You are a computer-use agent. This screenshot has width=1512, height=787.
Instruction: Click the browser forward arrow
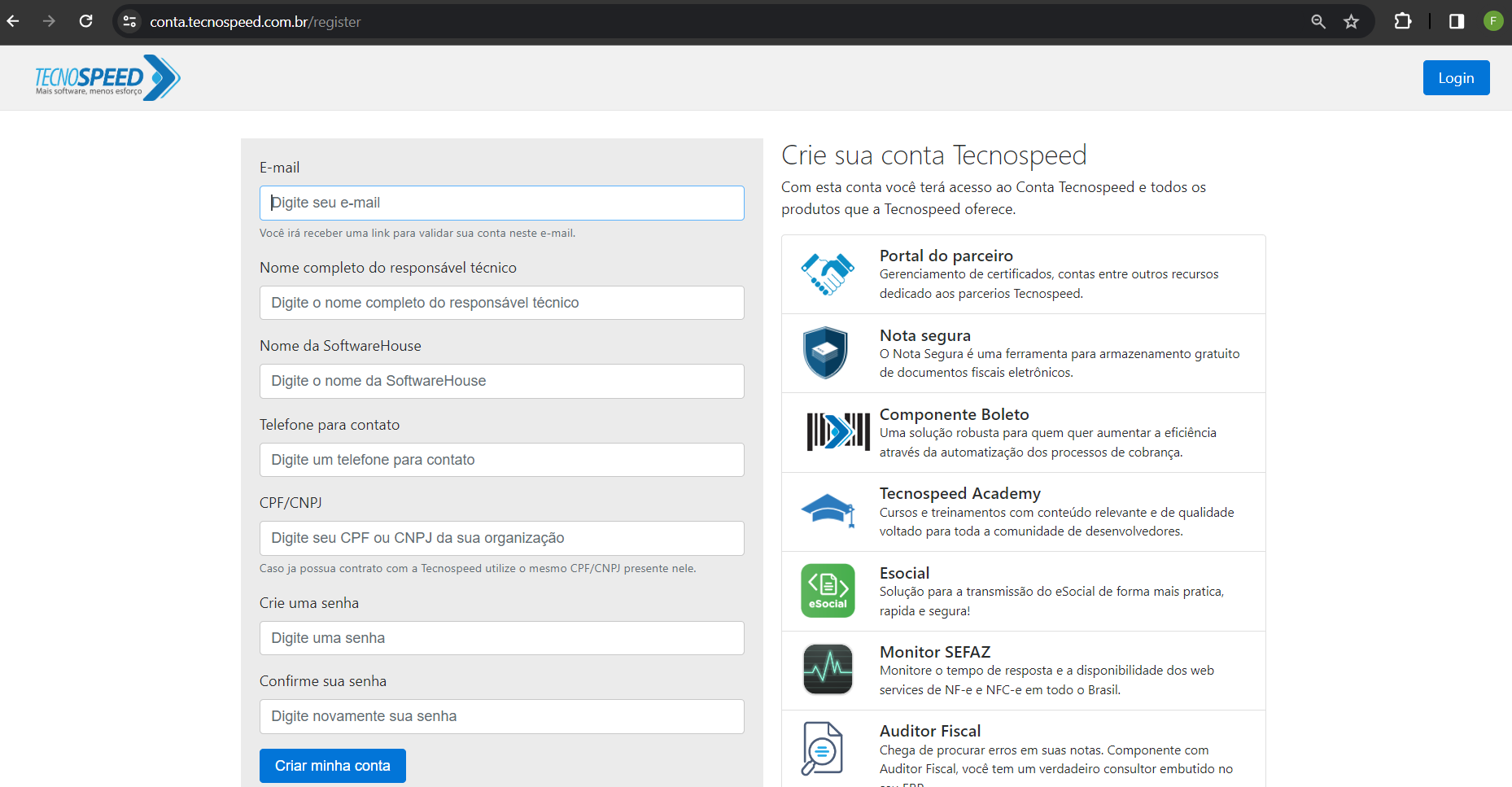[x=50, y=21]
